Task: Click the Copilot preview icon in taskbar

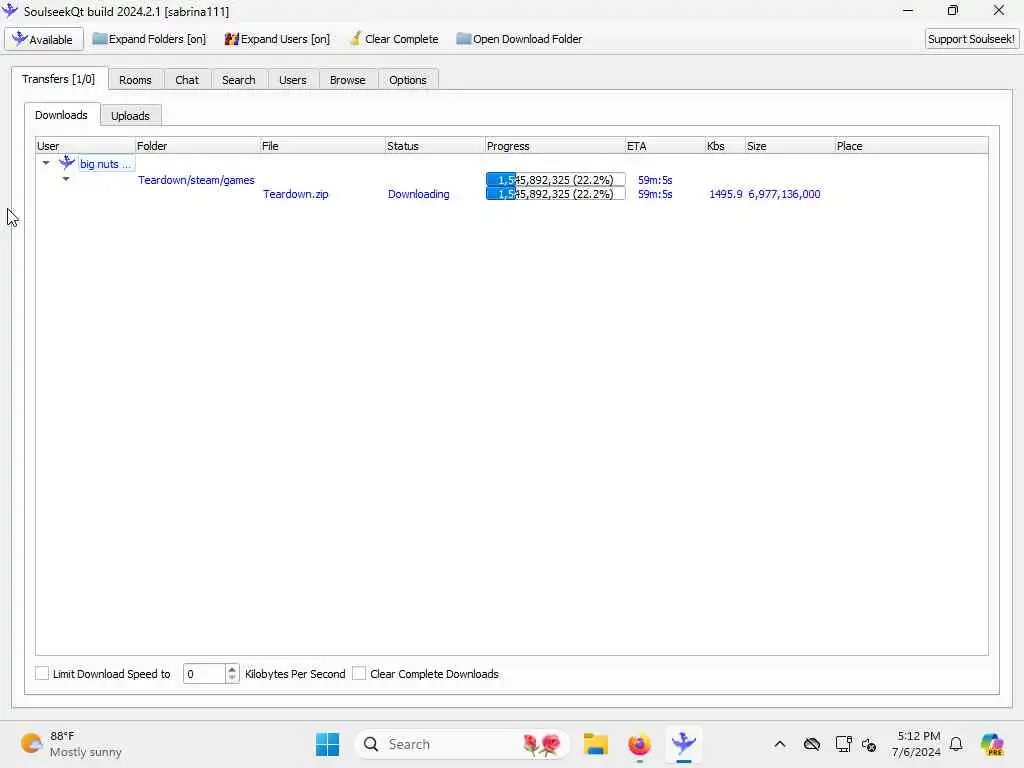Action: coord(992,744)
